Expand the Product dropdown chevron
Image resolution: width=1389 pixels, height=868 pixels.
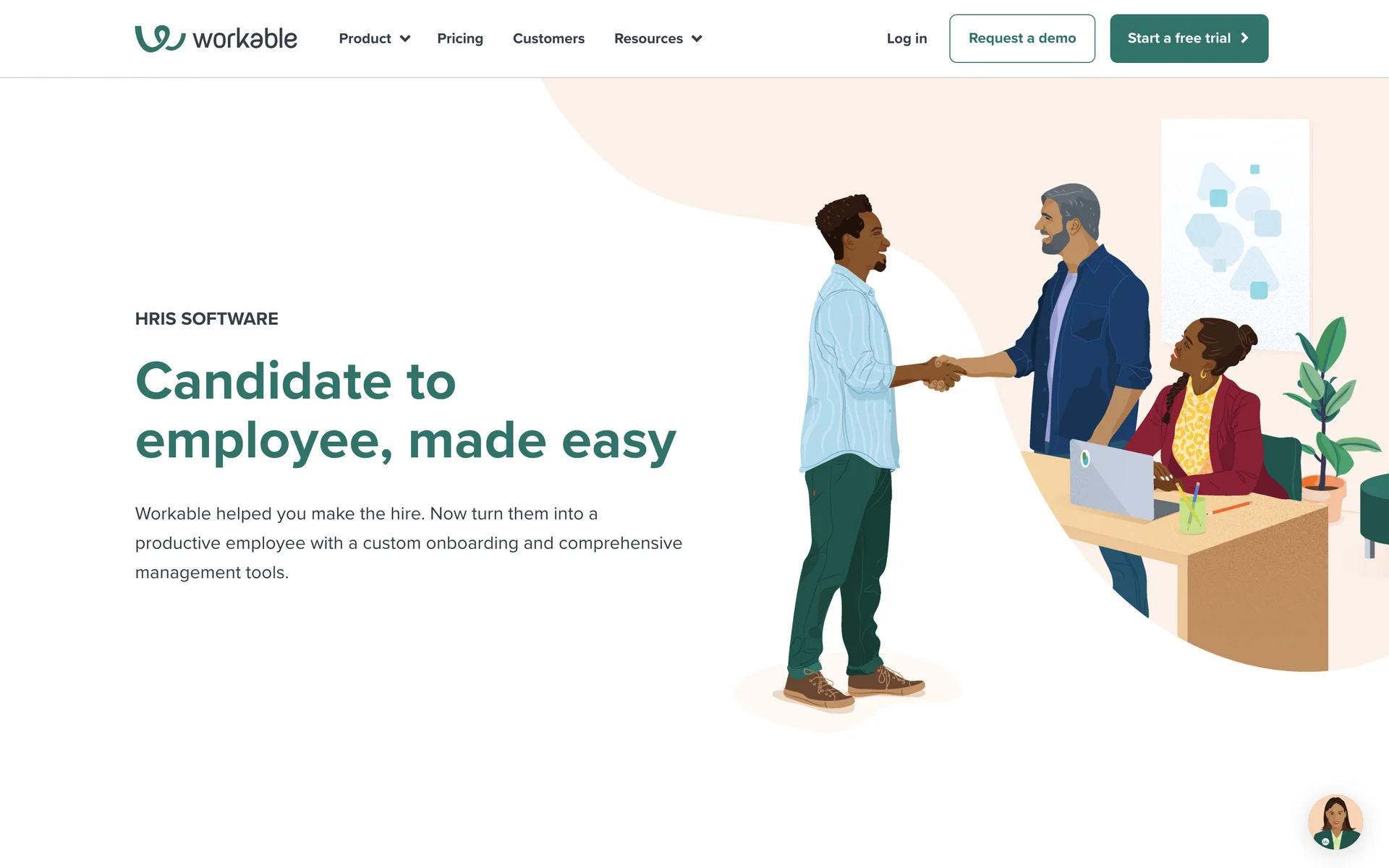click(405, 39)
